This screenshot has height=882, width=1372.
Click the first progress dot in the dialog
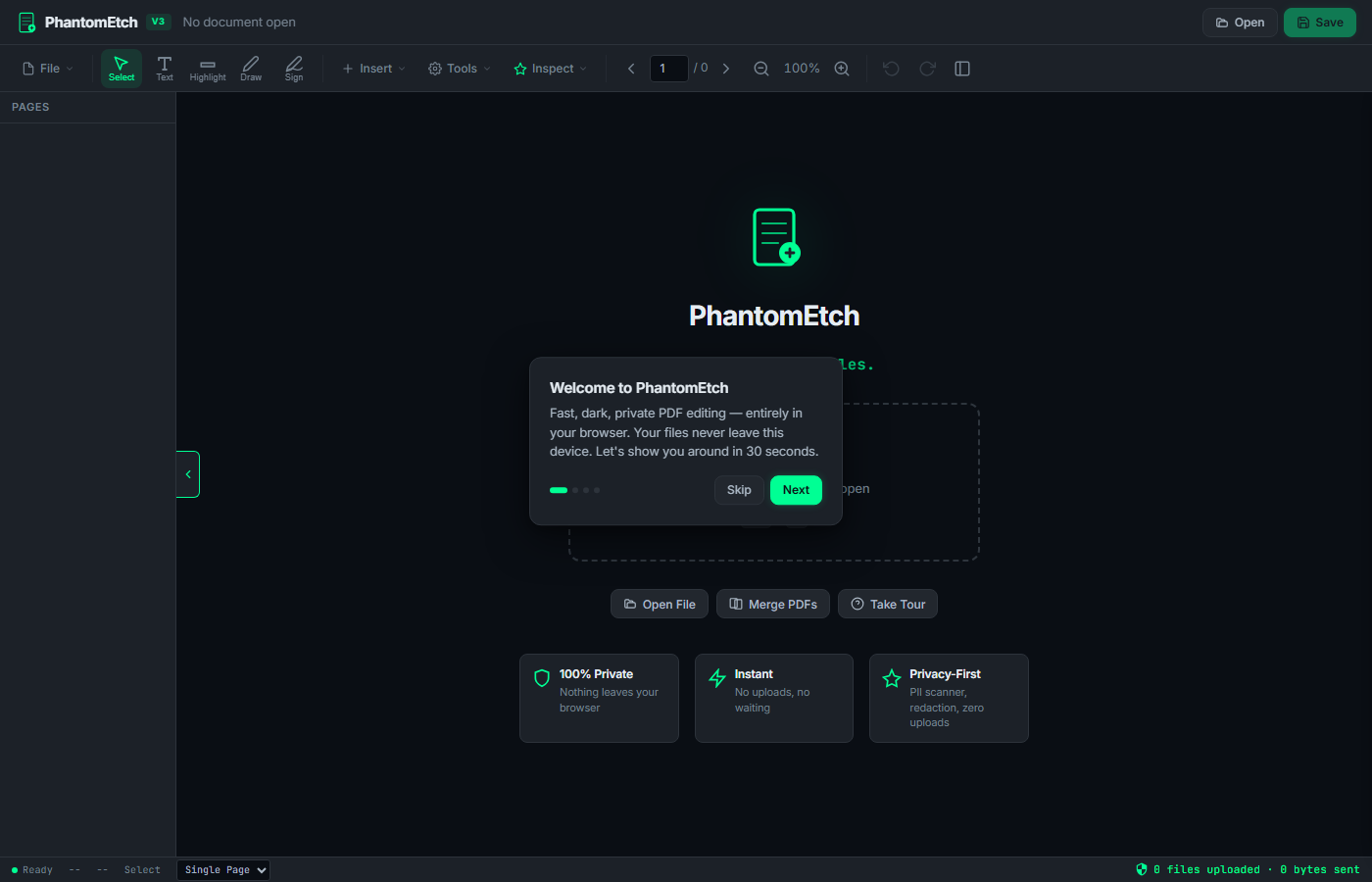[x=559, y=490]
